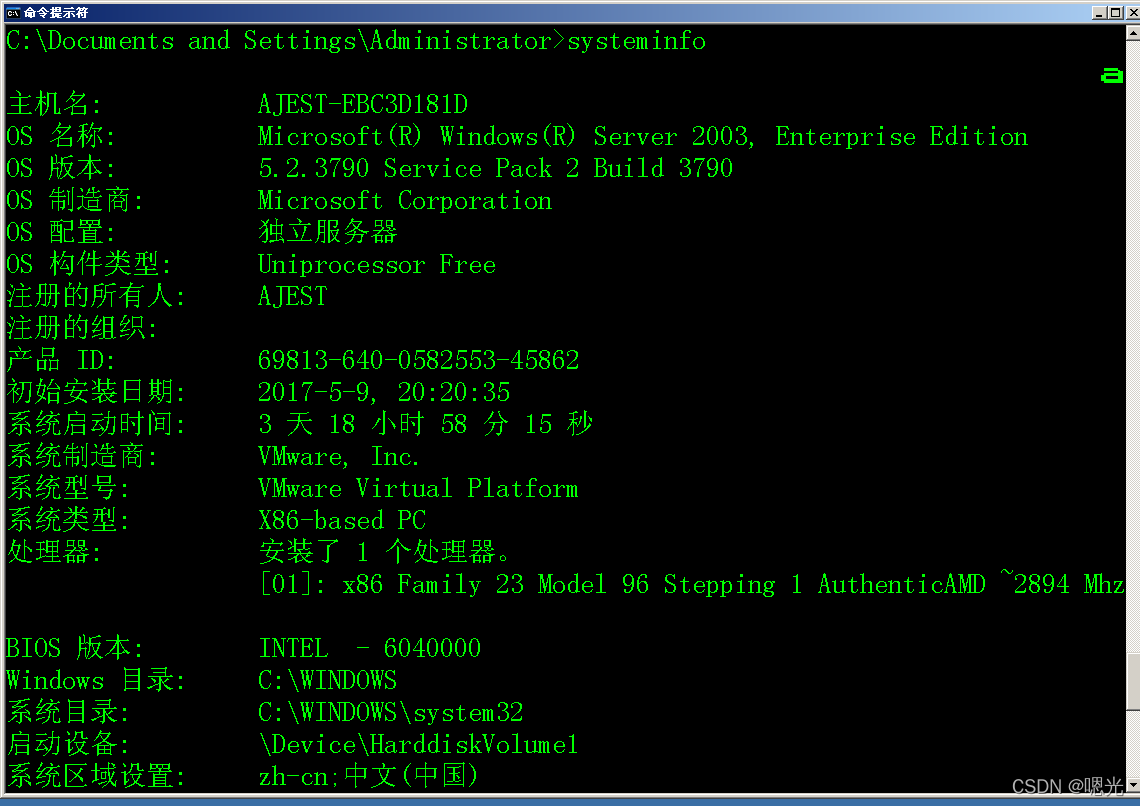Screen dimensions: 1140x806
Task: Click the C:\WINDOWS\system32 directory path
Action: click(x=390, y=713)
